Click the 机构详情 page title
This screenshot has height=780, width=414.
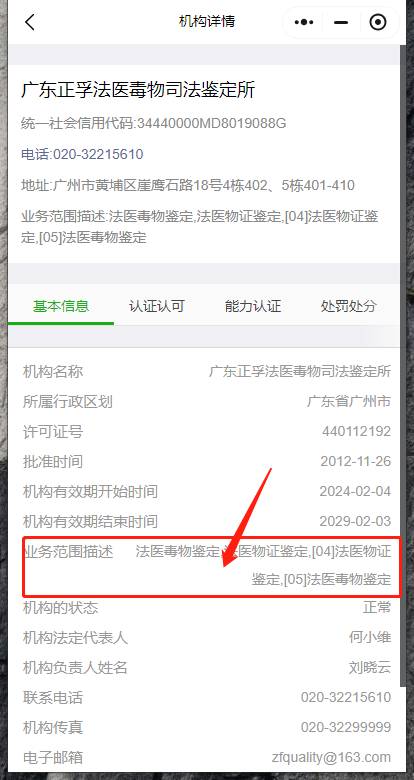click(207, 22)
